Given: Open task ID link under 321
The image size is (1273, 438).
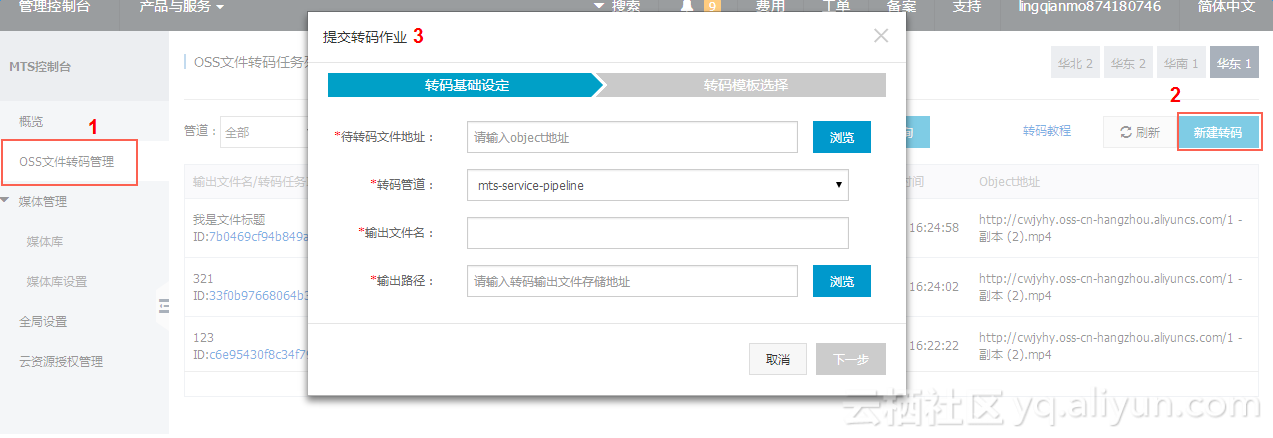Looking at the screenshot, I should 258,296.
